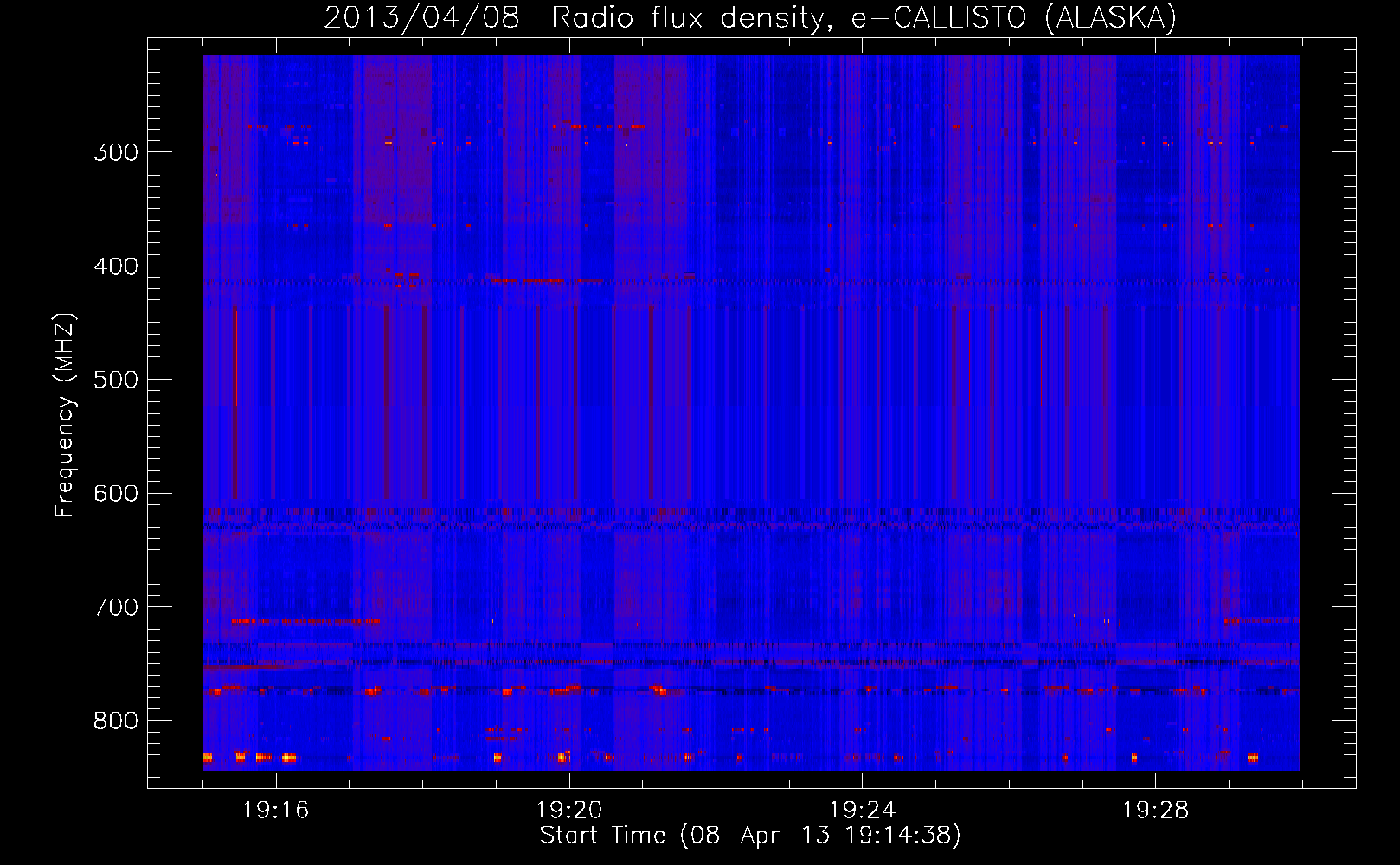Click the 700 frequency tick label

116,607
